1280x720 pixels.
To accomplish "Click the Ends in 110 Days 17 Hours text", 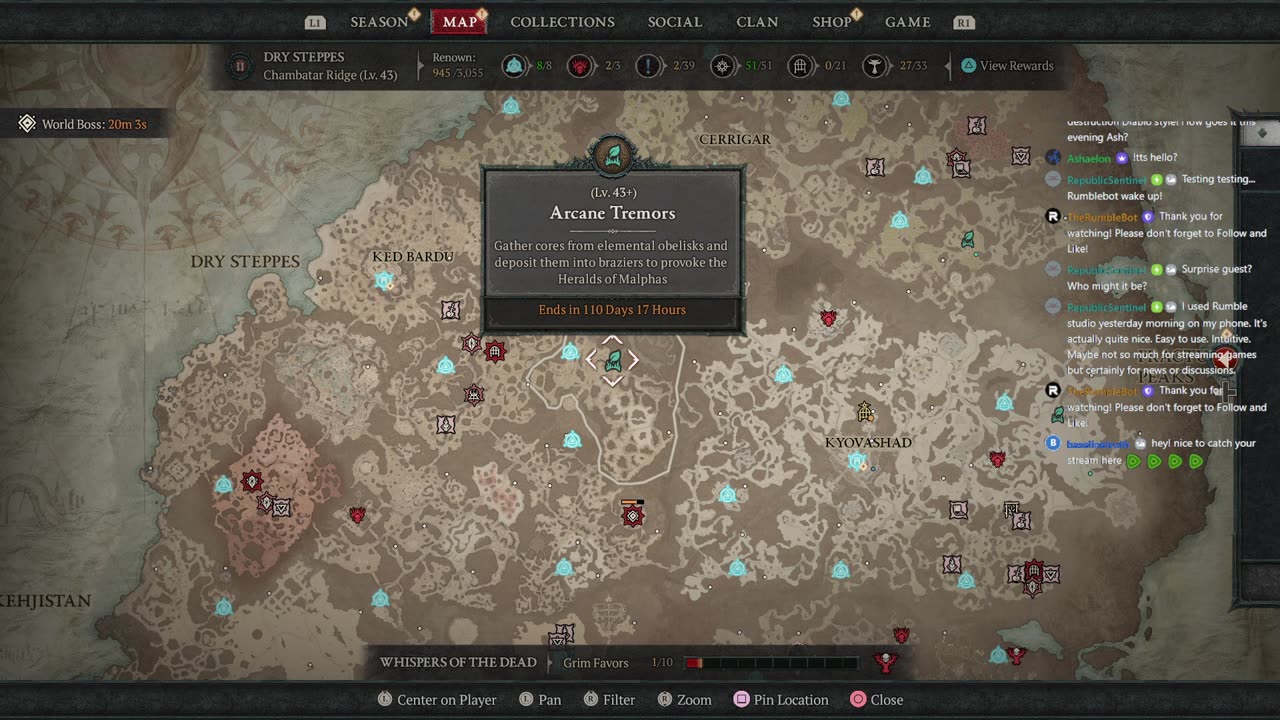I will [612, 310].
